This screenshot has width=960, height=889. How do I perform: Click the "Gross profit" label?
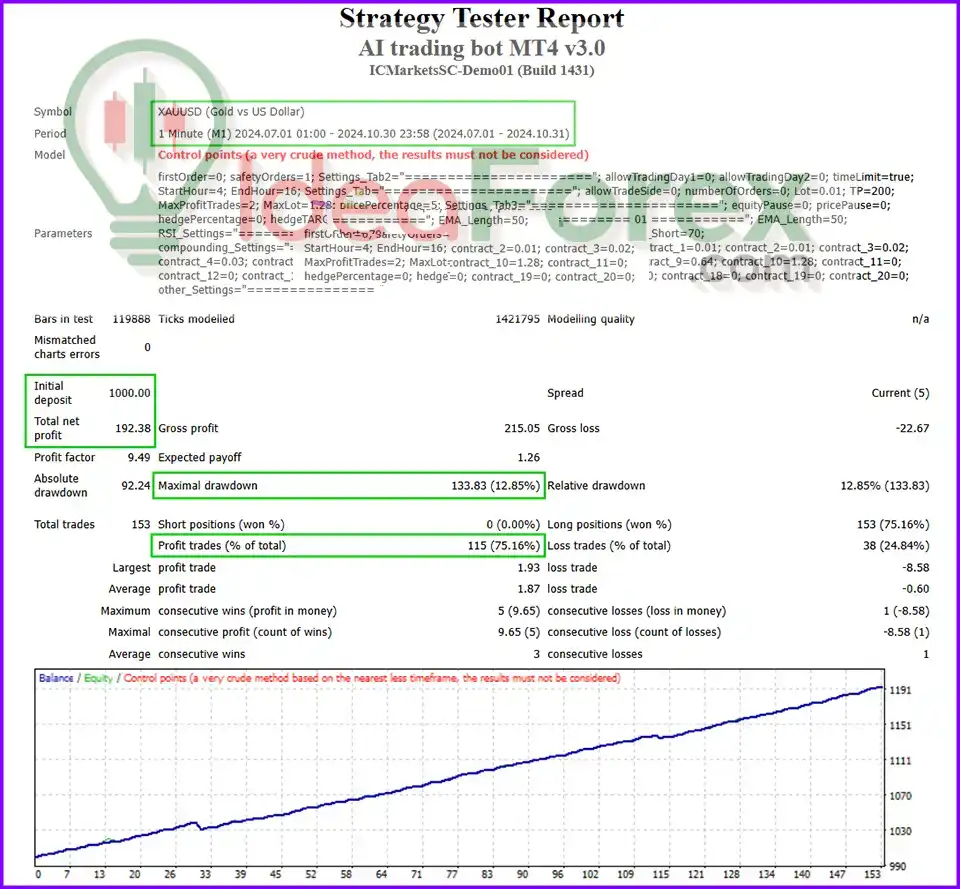point(188,429)
